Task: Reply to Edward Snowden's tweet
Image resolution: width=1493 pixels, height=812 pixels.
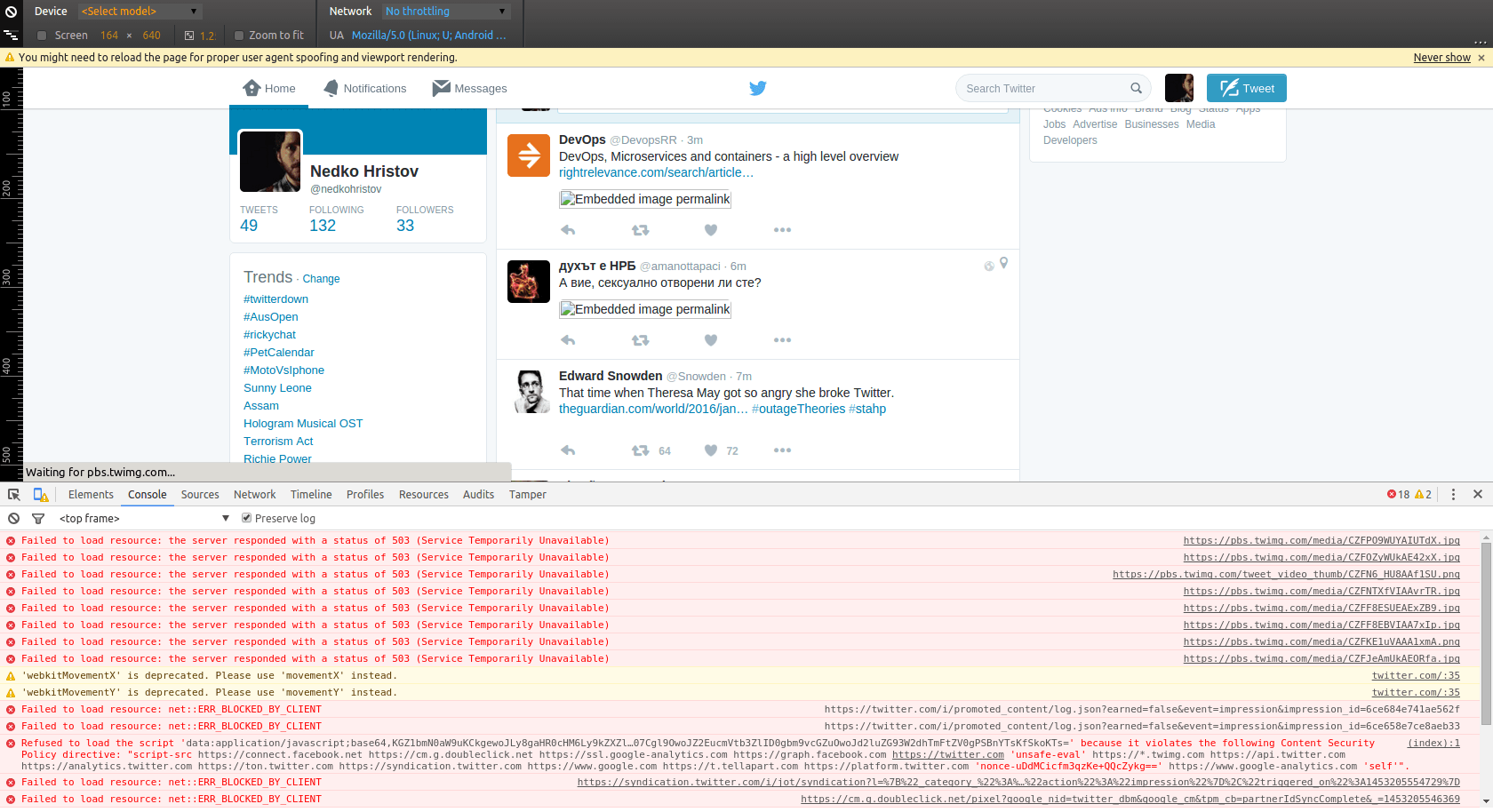Action: coord(569,450)
